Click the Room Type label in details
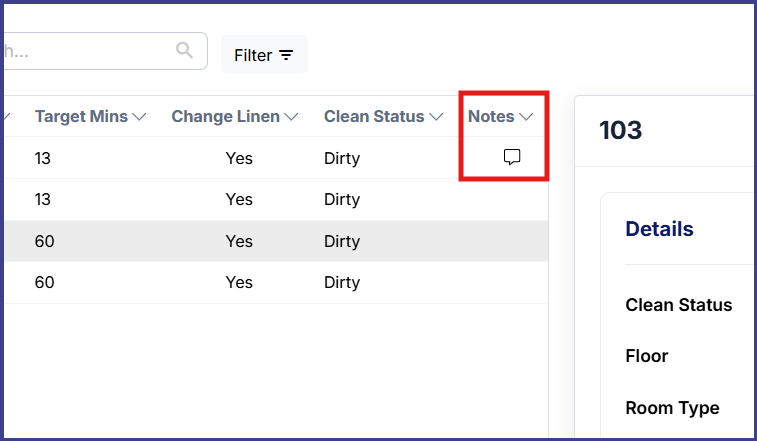The image size is (757, 441). 672,408
